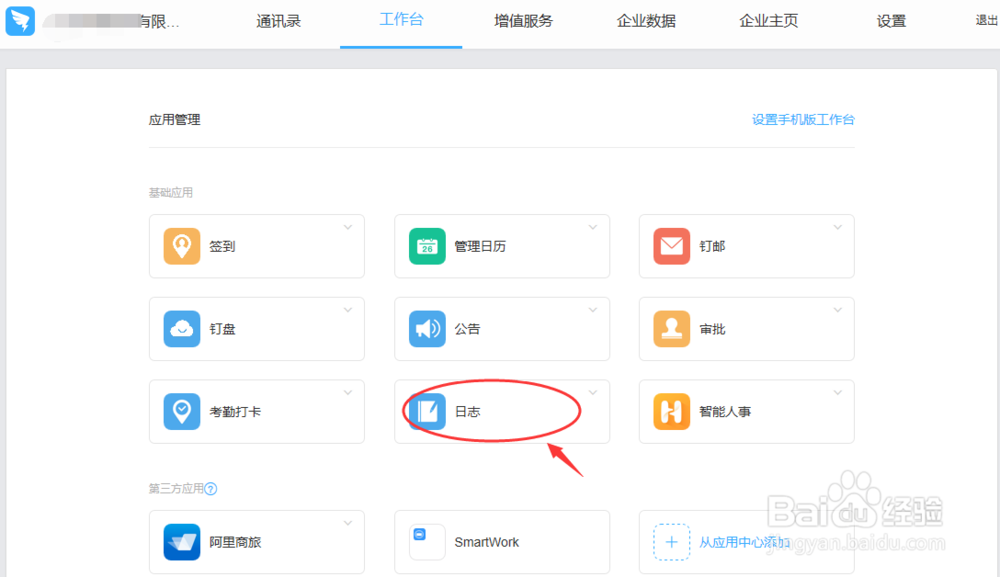This screenshot has height=577, width=1000.
Task: Switch to the 通讯录 tab
Action: [x=278, y=21]
